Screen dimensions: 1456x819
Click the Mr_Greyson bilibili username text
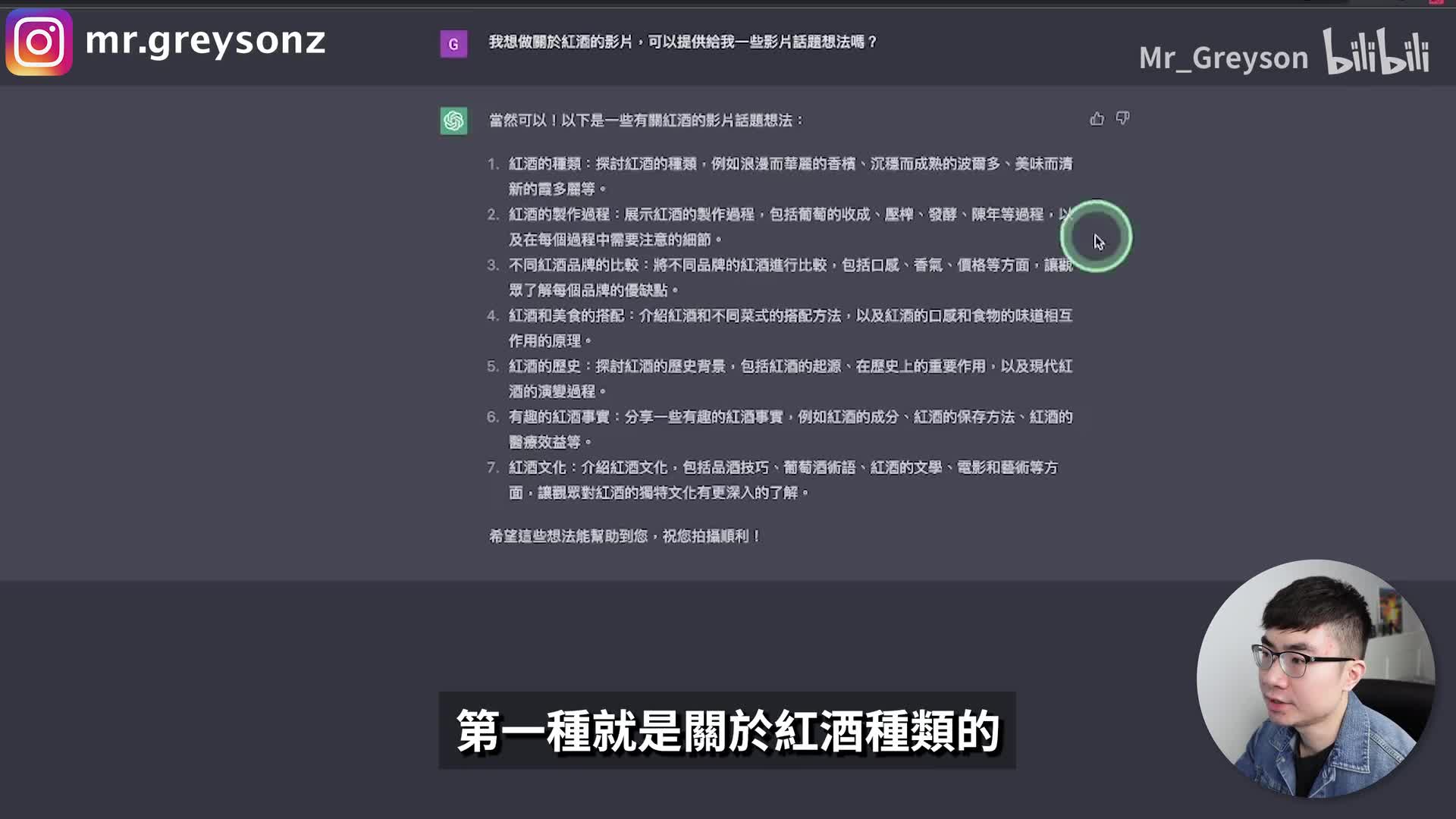(1223, 58)
